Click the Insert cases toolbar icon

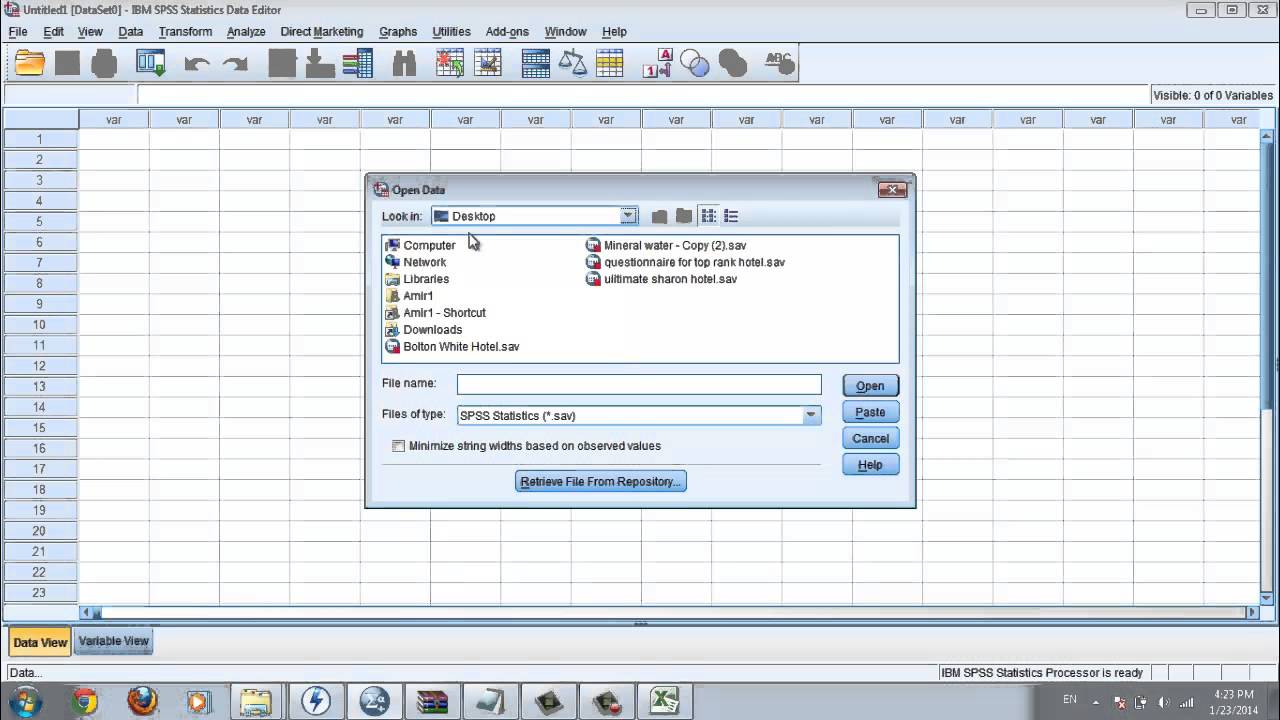pos(450,63)
